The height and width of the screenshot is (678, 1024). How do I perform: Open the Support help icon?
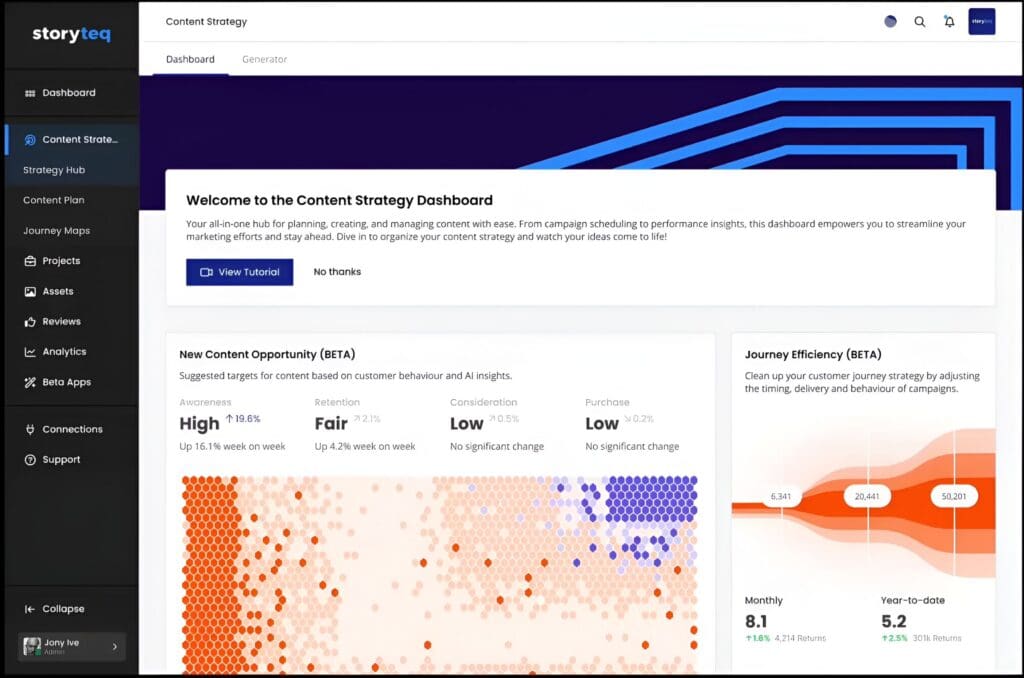(30, 460)
